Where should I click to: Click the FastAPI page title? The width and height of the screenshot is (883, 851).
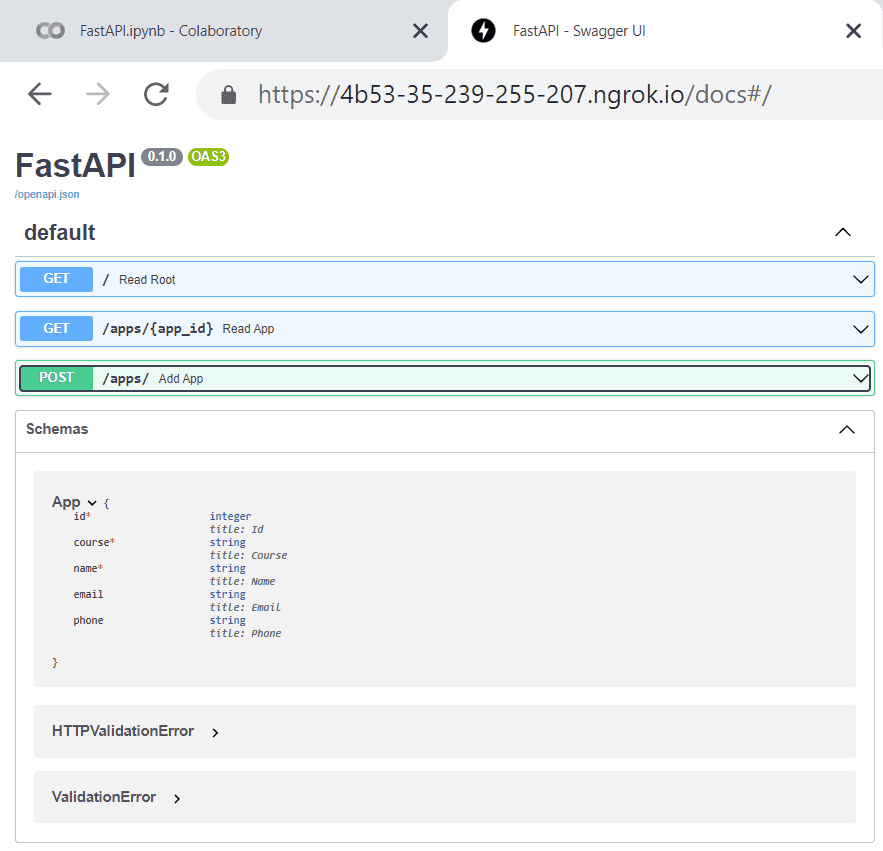[75, 166]
